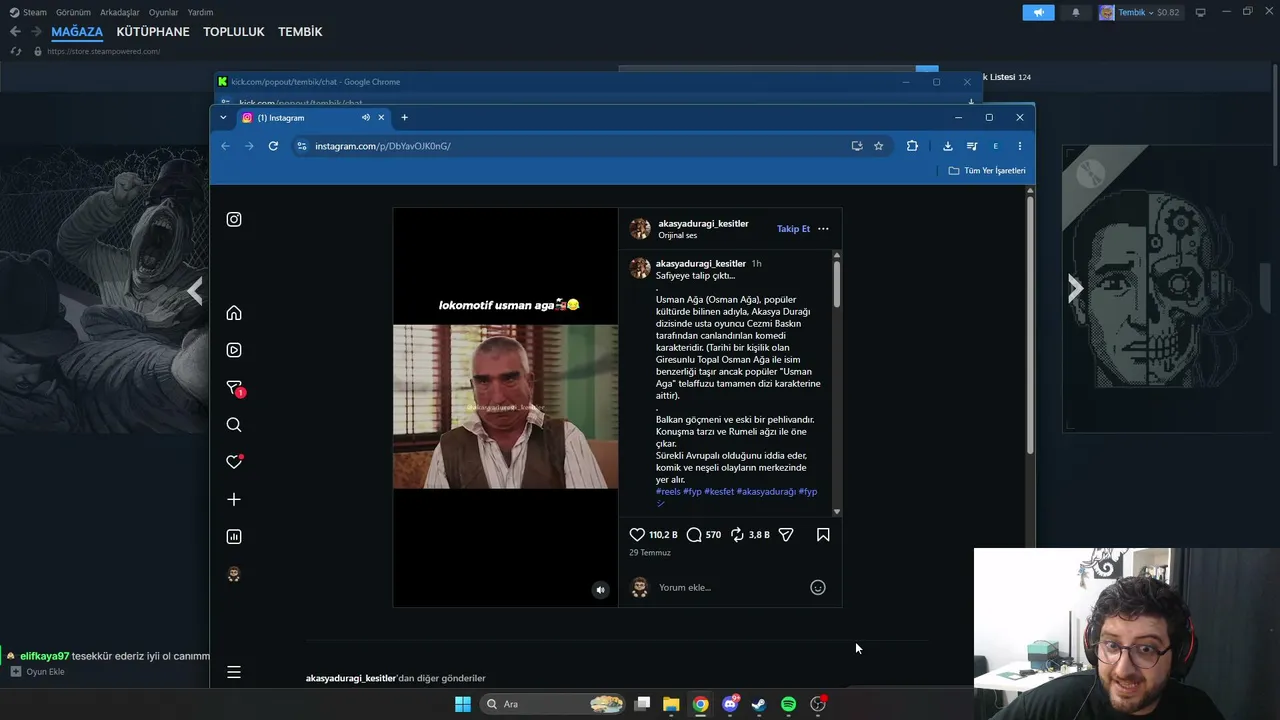This screenshot has height=720, width=1280.
Task: Open emoji picker in comment box
Action: [x=818, y=587]
